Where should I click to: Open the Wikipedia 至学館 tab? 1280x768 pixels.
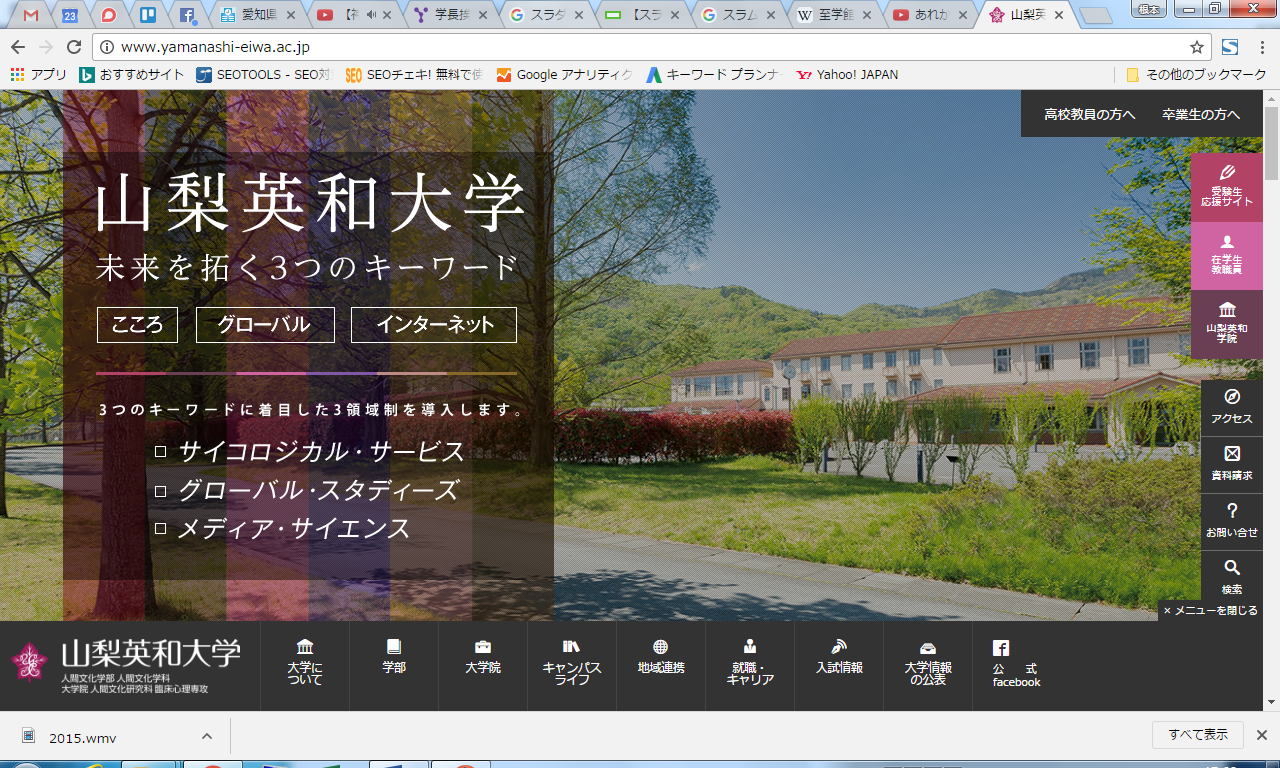[835, 15]
